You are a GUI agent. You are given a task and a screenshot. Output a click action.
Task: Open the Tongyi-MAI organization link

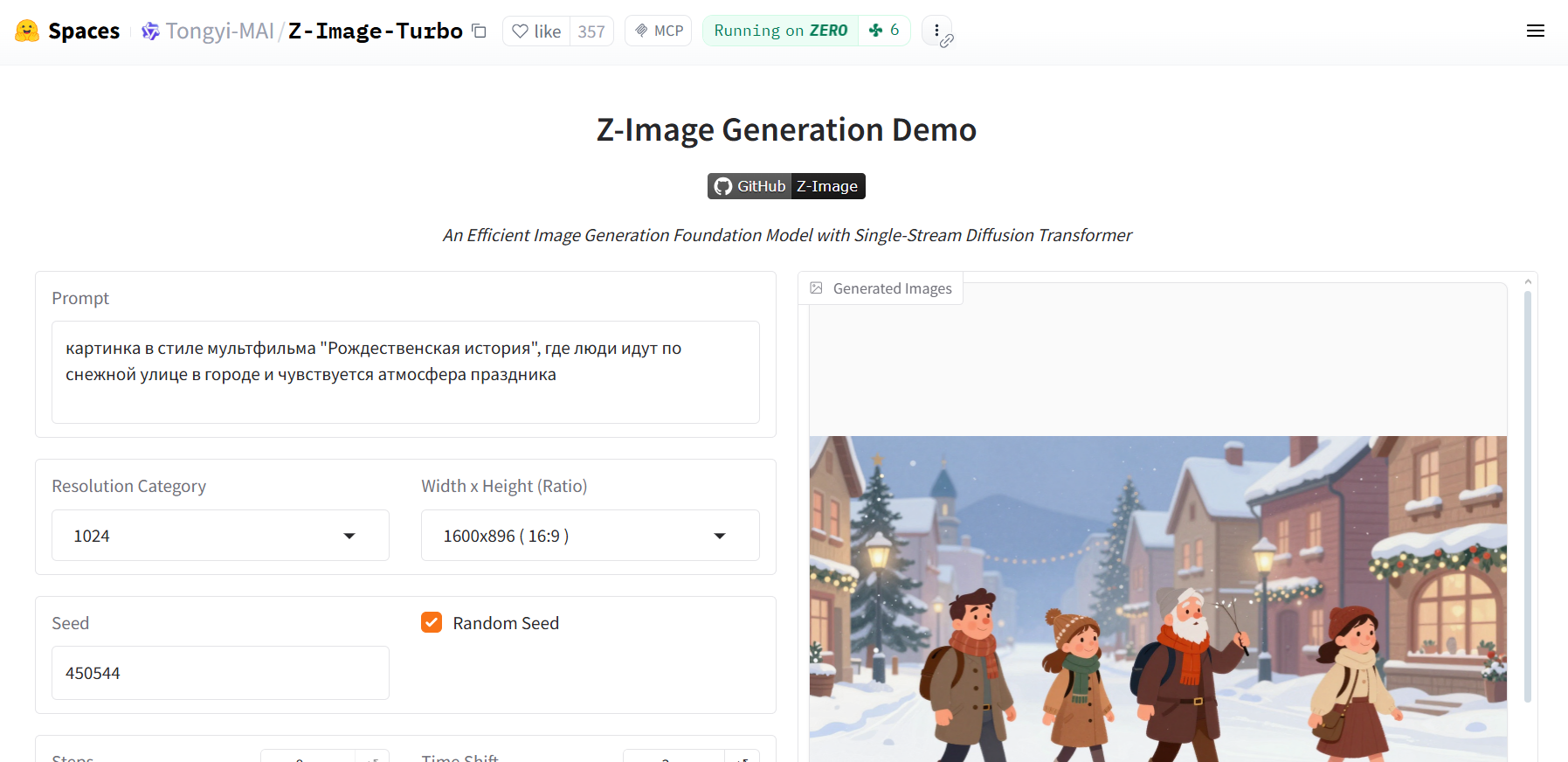tap(219, 31)
